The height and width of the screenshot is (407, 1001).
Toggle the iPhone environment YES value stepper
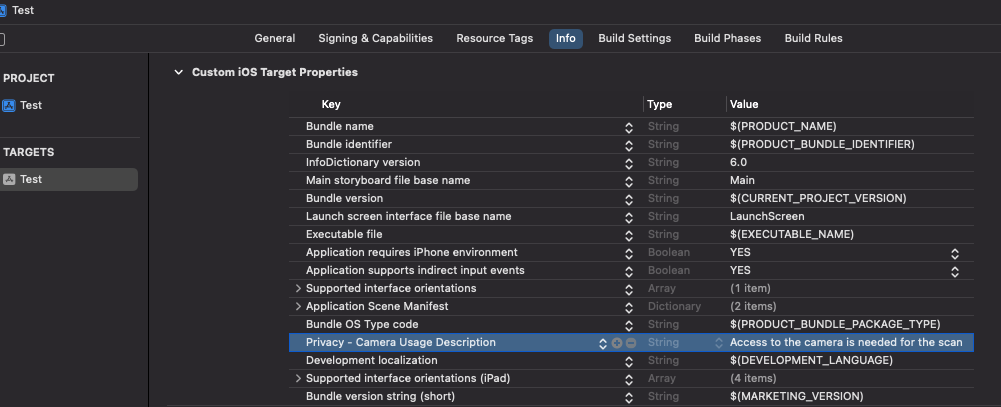(954, 253)
